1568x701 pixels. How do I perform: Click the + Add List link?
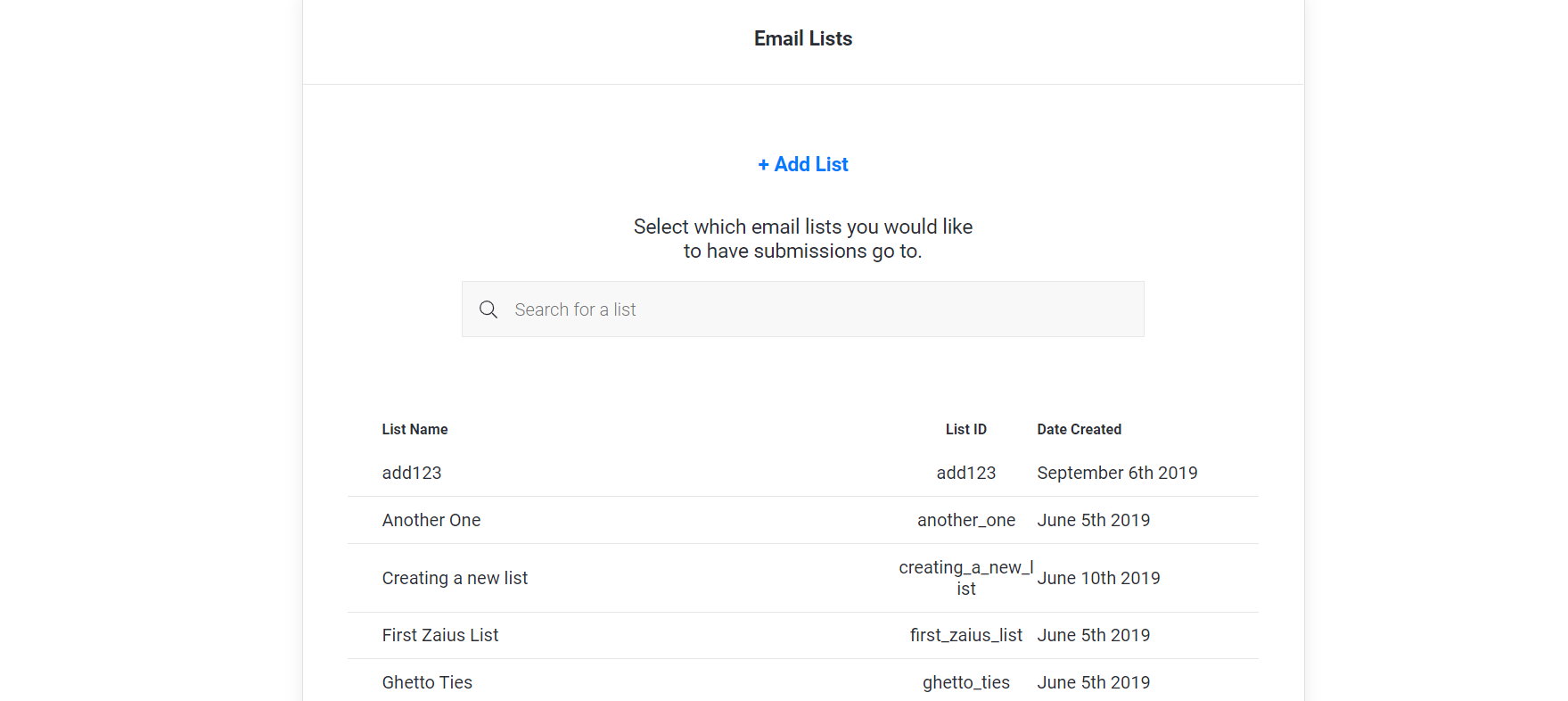pyautogui.click(x=802, y=164)
